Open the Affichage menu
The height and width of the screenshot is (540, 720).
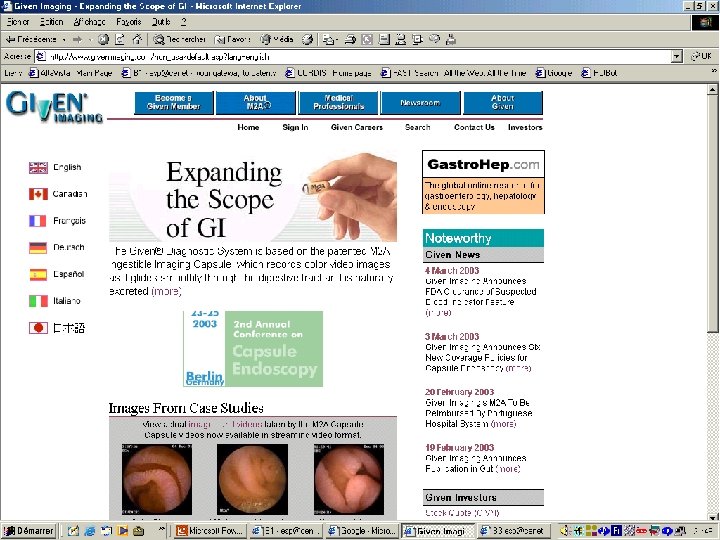tap(89, 22)
